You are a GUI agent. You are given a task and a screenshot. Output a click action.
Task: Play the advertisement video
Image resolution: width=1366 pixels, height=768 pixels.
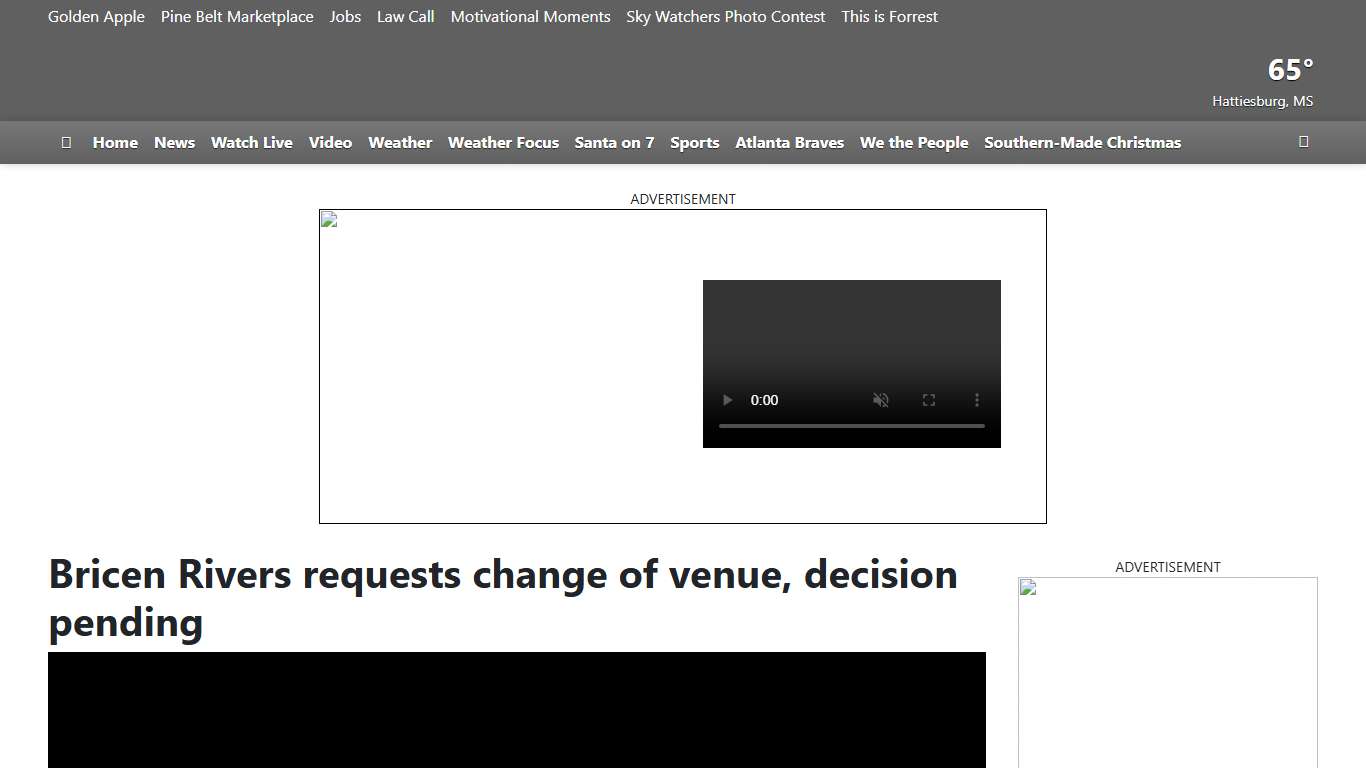pyautogui.click(x=727, y=400)
